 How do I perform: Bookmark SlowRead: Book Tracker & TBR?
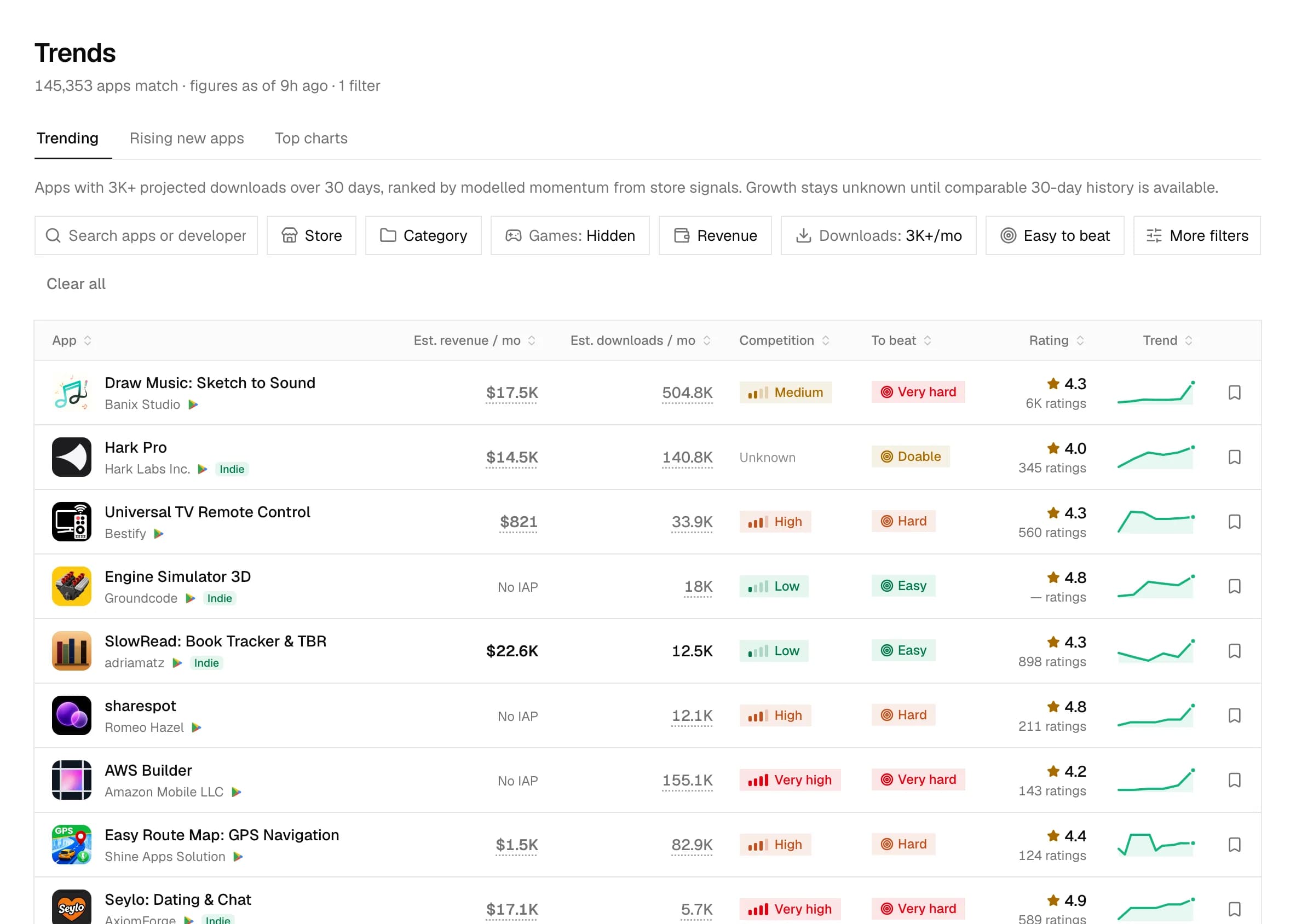1234,651
